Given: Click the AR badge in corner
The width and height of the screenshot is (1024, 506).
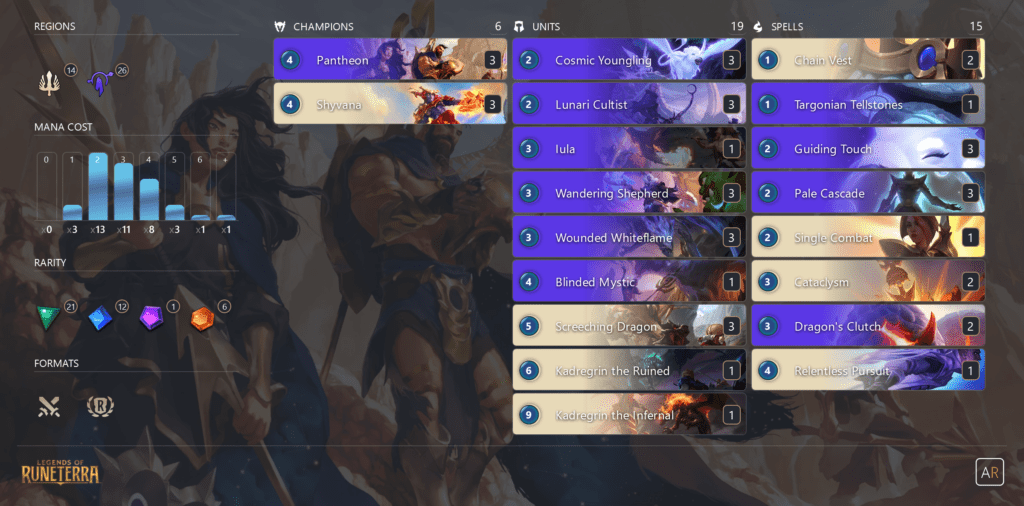Looking at the screenshot, I should 989,472.
